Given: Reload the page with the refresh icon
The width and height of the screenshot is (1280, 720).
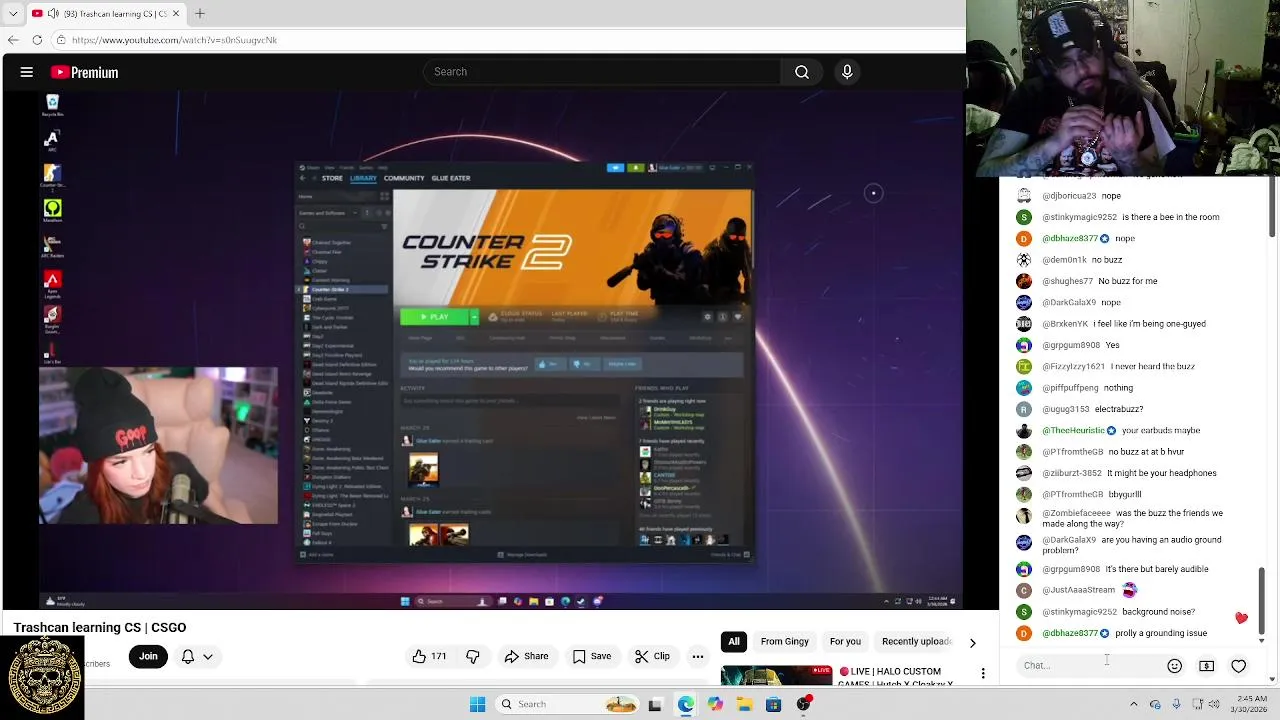Looking at the screenshot, I should click(37, 40).
